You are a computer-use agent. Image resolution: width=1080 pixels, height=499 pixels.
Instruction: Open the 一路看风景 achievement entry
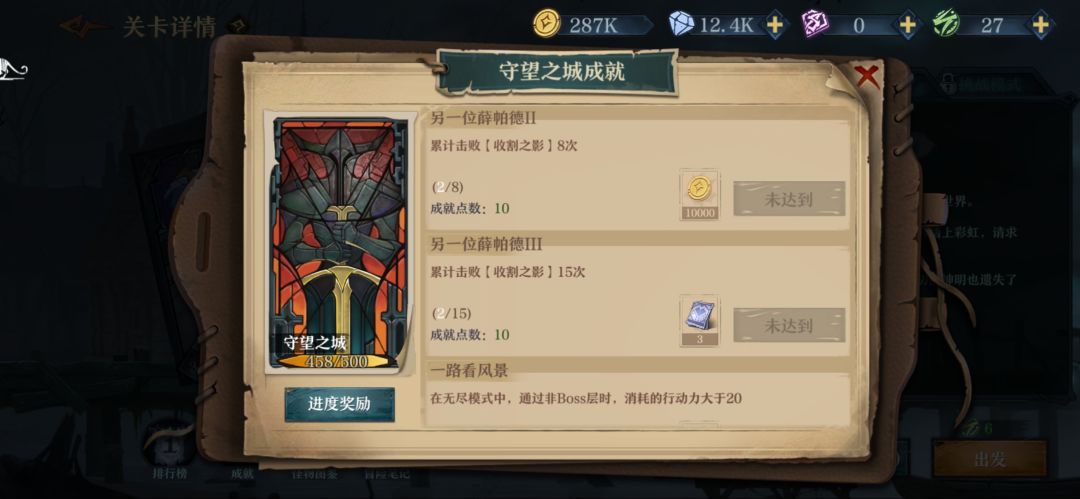637,389
